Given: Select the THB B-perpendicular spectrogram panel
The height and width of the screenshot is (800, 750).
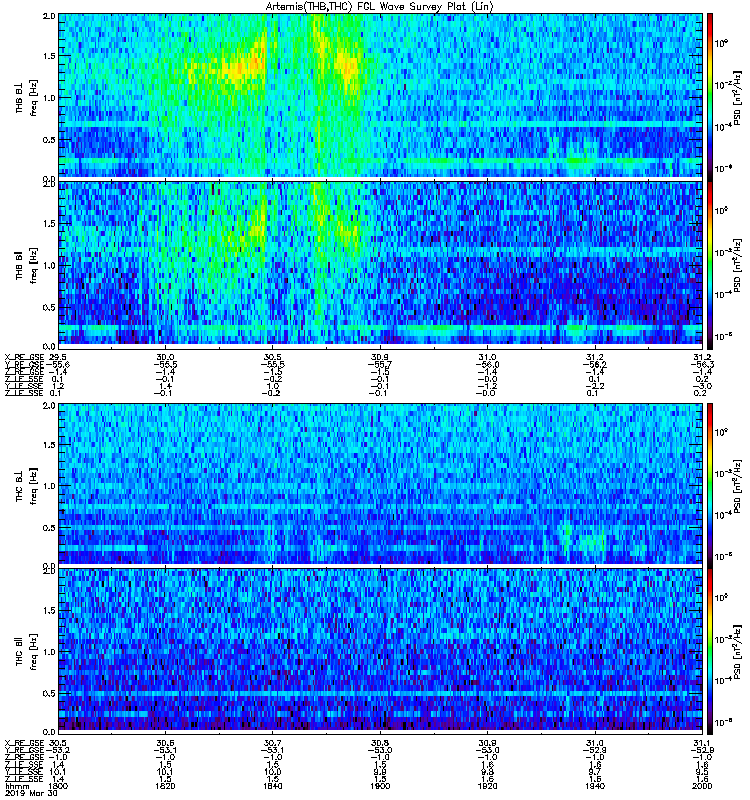Looking at the screenshot, I should click(381, 95).
